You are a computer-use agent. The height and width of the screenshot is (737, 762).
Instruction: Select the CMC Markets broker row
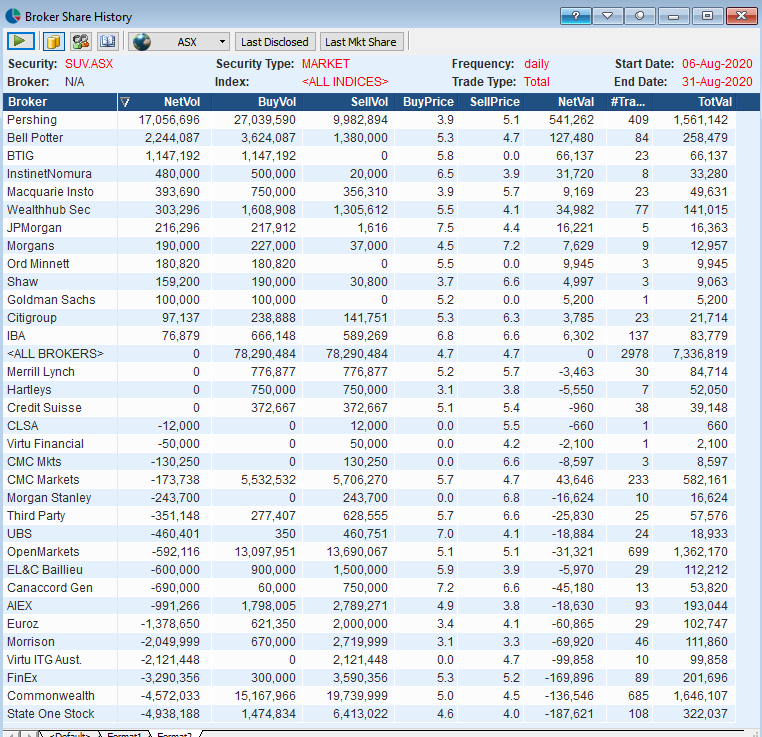point(369,480)
